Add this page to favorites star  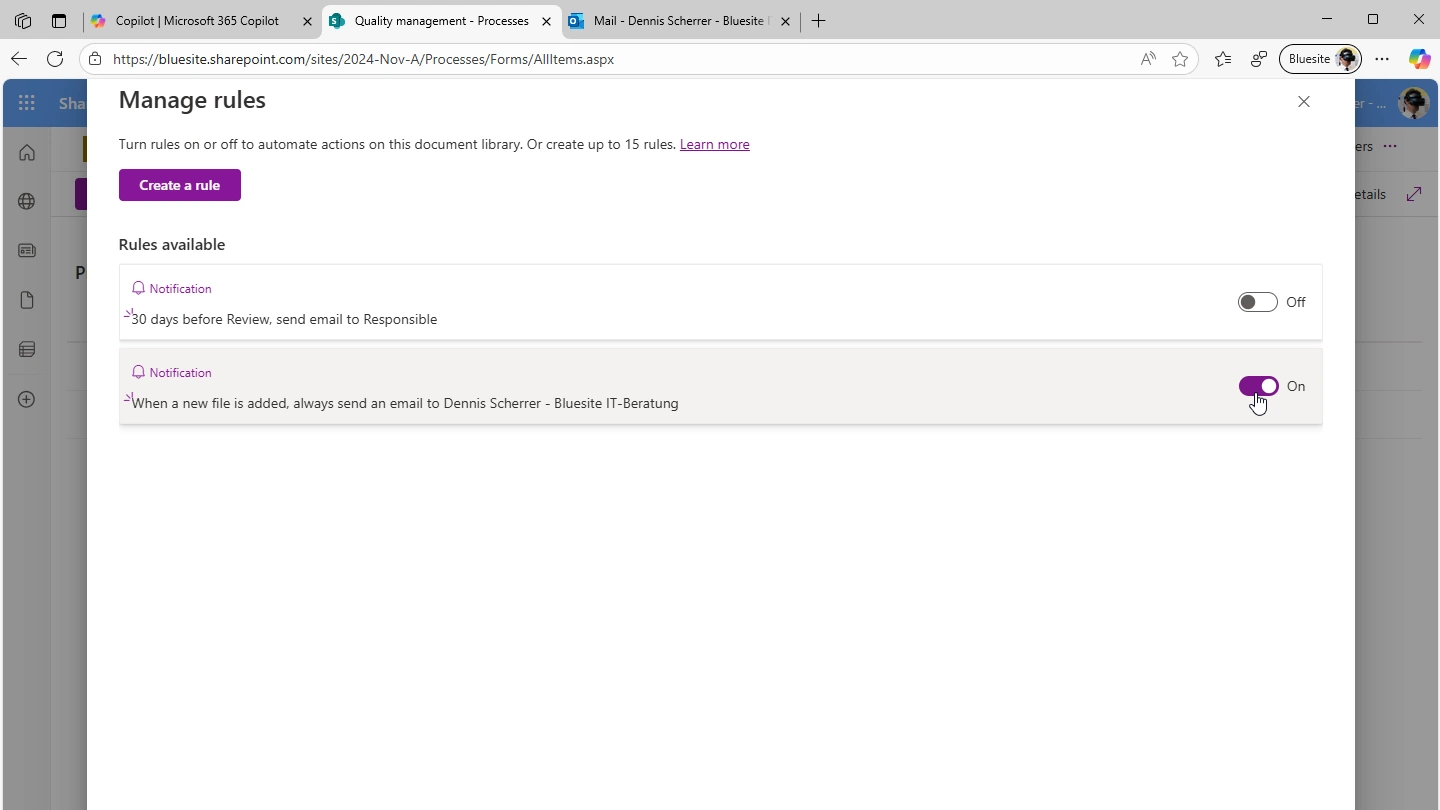tap(1180, 59)
